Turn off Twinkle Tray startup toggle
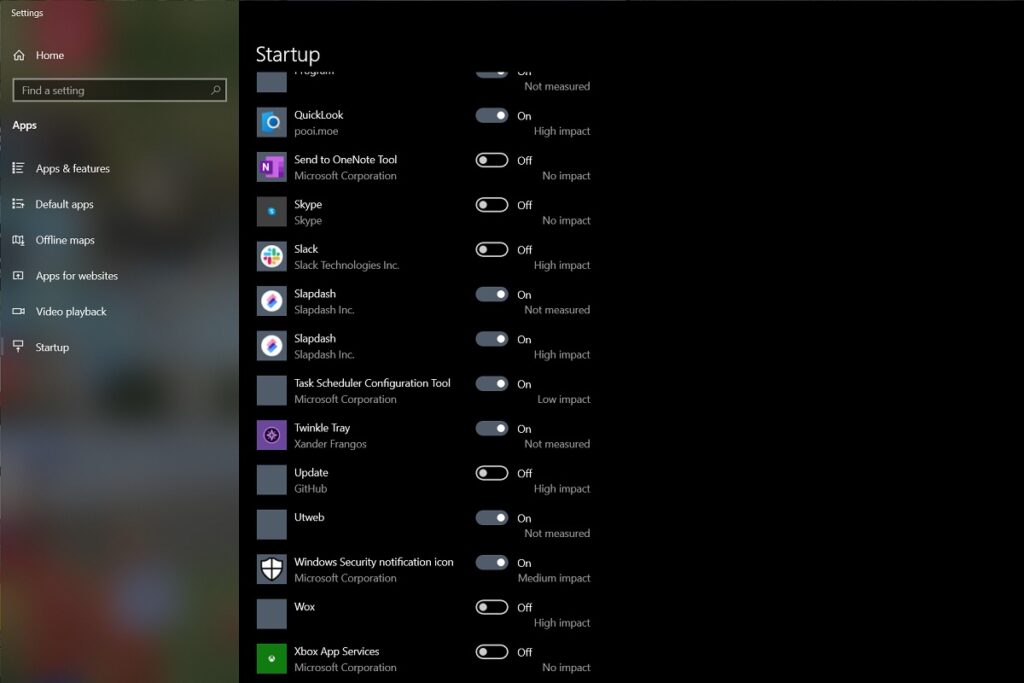The width and height of the screenshot is (1024, 683). click(x=492, y=429)
